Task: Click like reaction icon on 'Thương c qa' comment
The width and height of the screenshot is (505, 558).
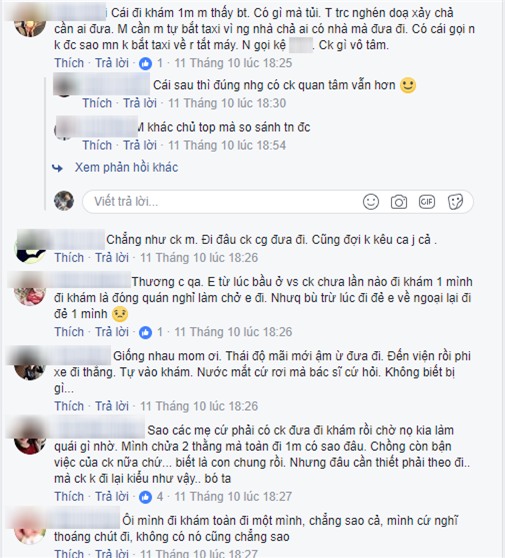Action: (x=145, y=332)
